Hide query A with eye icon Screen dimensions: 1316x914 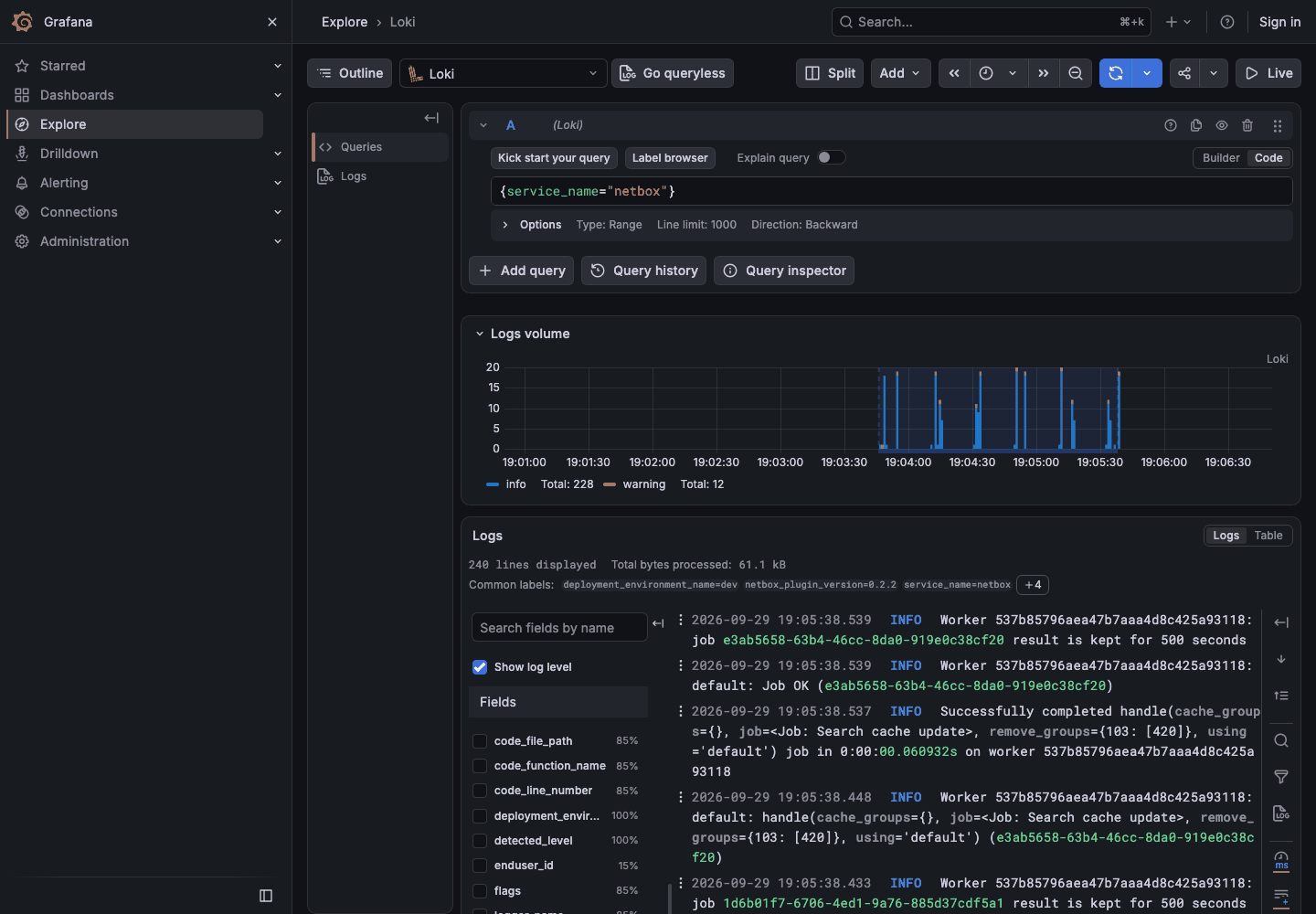pos(1222,125)
